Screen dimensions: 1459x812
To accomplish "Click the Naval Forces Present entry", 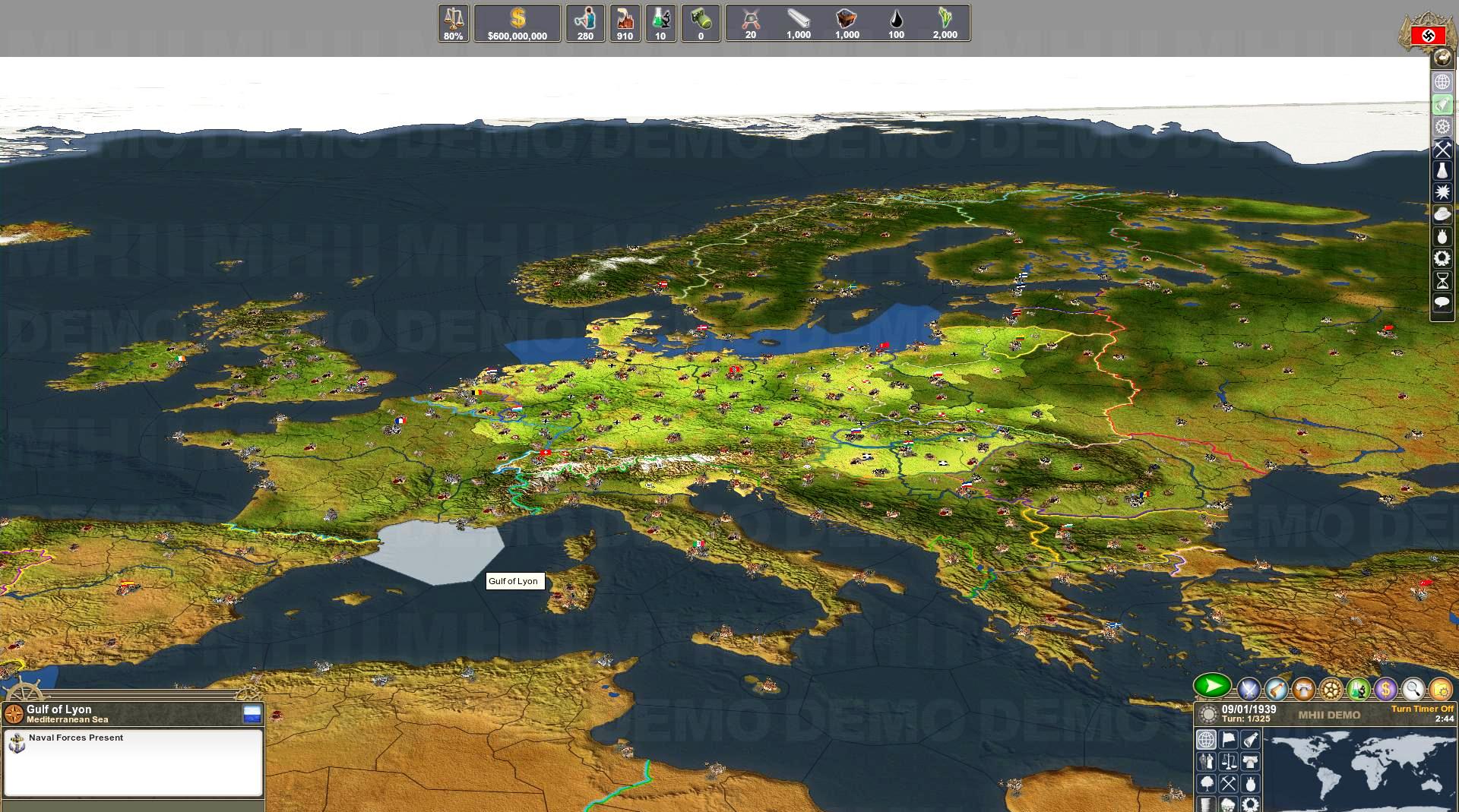I will pyautogui.click(x=76, y=738).
